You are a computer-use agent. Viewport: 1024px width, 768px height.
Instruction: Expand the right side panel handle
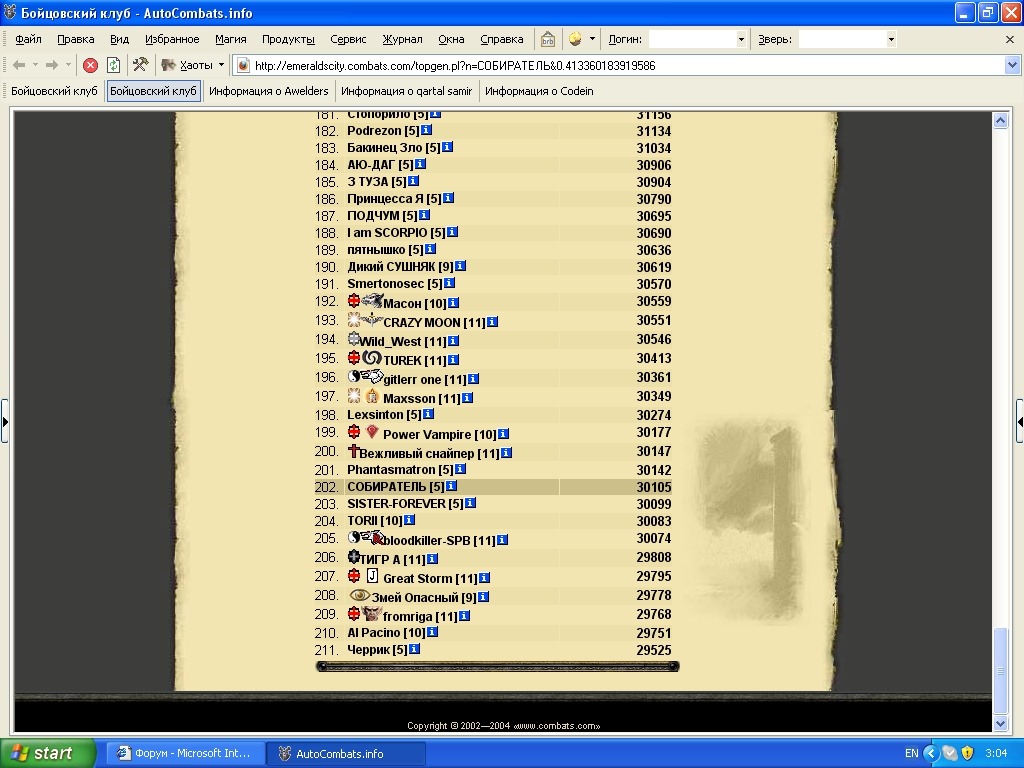pyautogui.click(x=1019, y=421)
